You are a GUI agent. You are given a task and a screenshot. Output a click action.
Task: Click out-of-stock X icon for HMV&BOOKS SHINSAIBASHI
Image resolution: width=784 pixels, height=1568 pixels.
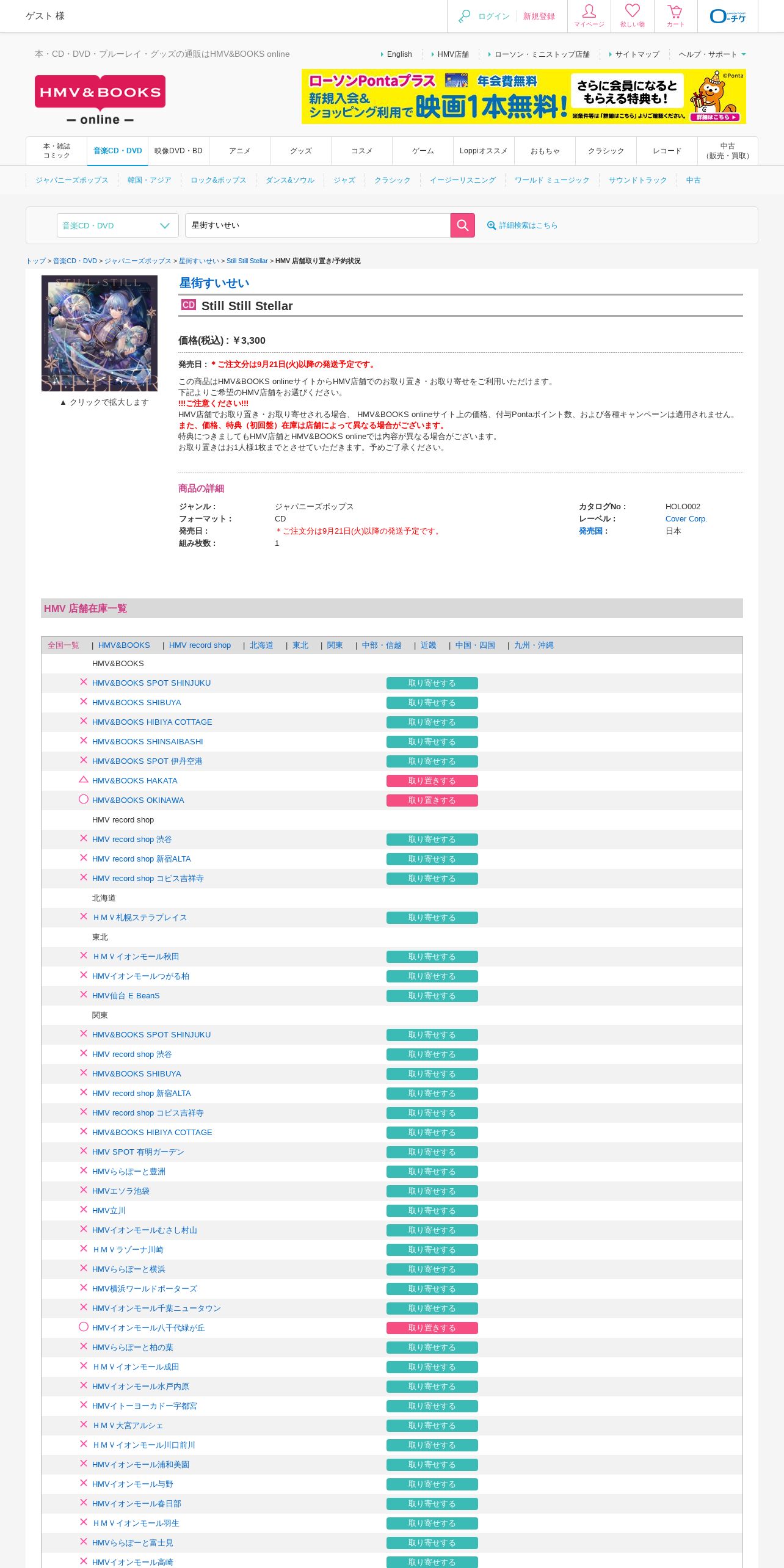coord(84,741)
